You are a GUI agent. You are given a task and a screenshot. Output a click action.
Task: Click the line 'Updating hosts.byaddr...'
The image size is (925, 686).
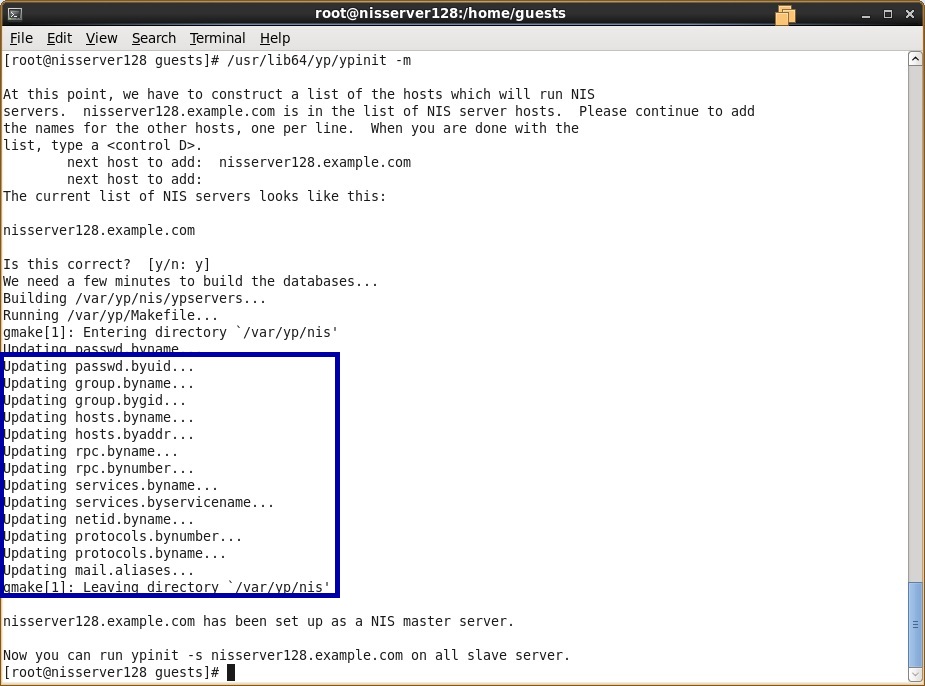(99, 435)
